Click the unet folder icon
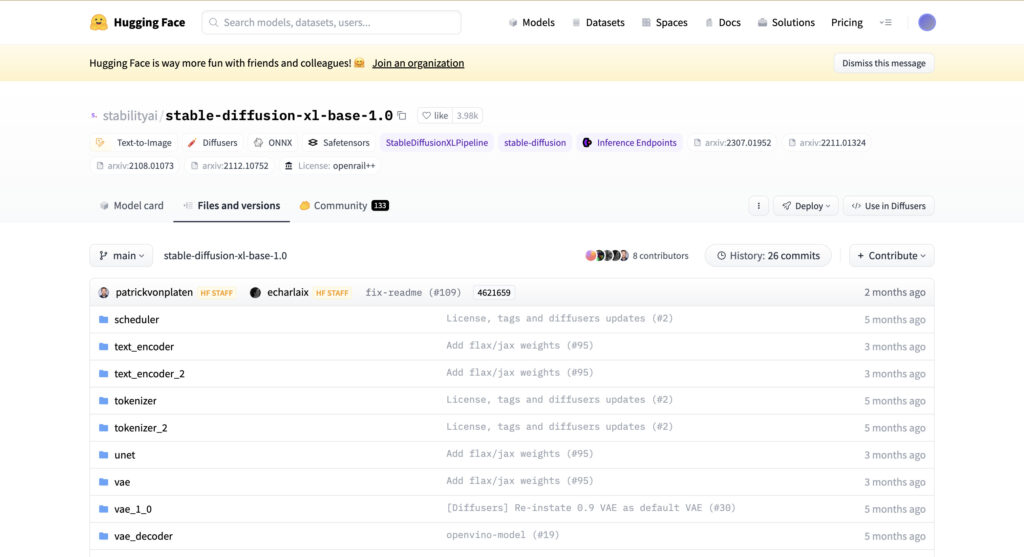 [103, 455]
